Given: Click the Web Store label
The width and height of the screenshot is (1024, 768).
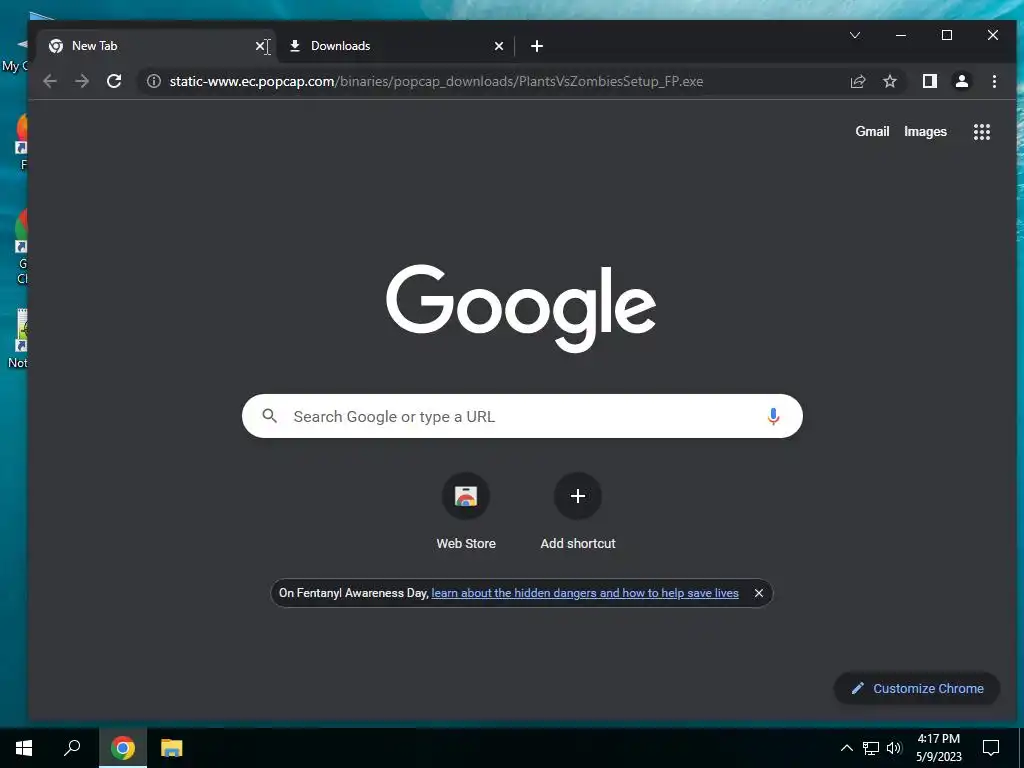Looking at the screenshot, I should point(466,543).
